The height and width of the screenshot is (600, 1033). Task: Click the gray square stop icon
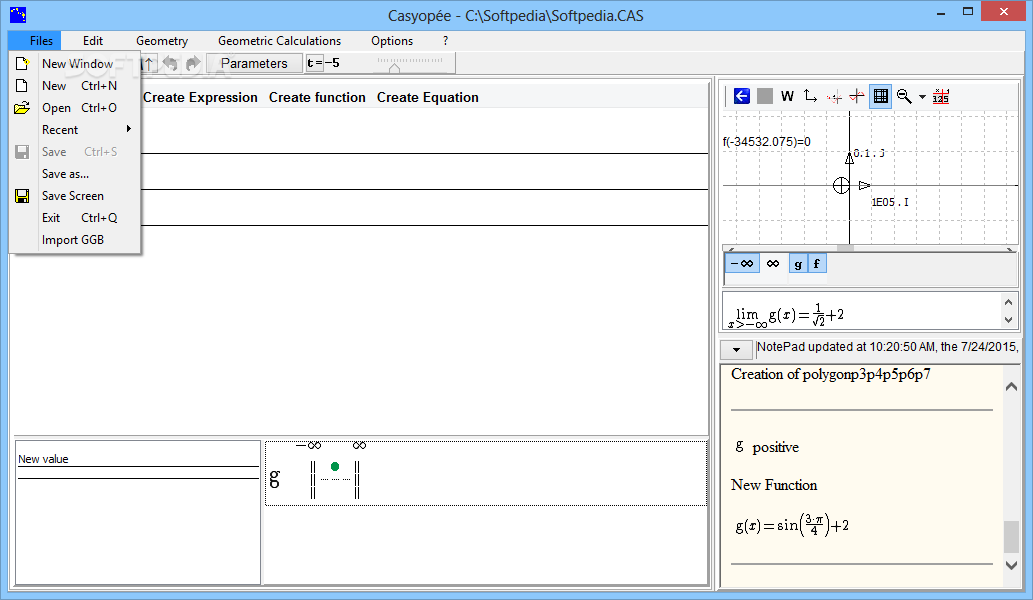pyautogui.click(x=764, y=96)
